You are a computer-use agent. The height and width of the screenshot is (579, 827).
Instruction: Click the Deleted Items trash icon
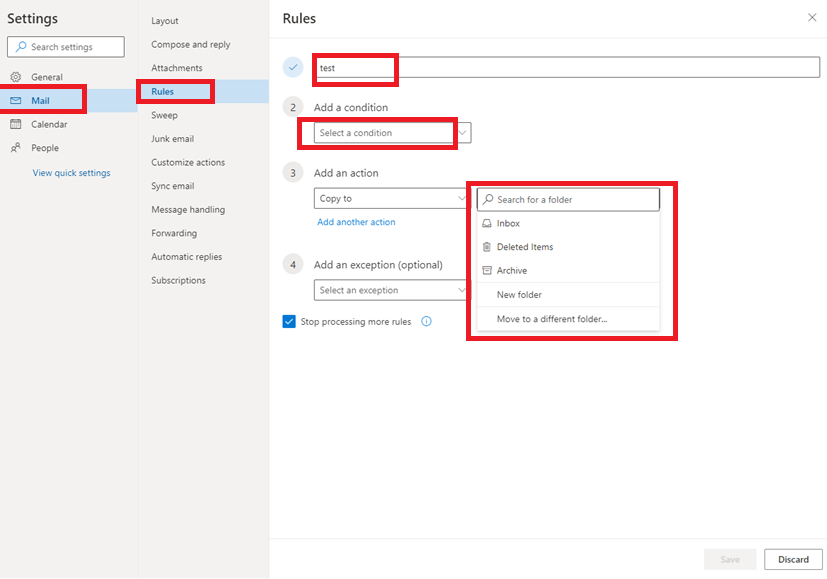pyautogui.click(x=487, y=247)
